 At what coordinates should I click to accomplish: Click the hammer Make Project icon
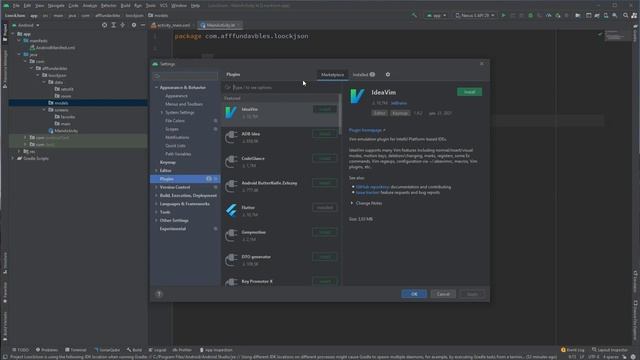coord(414,16)
